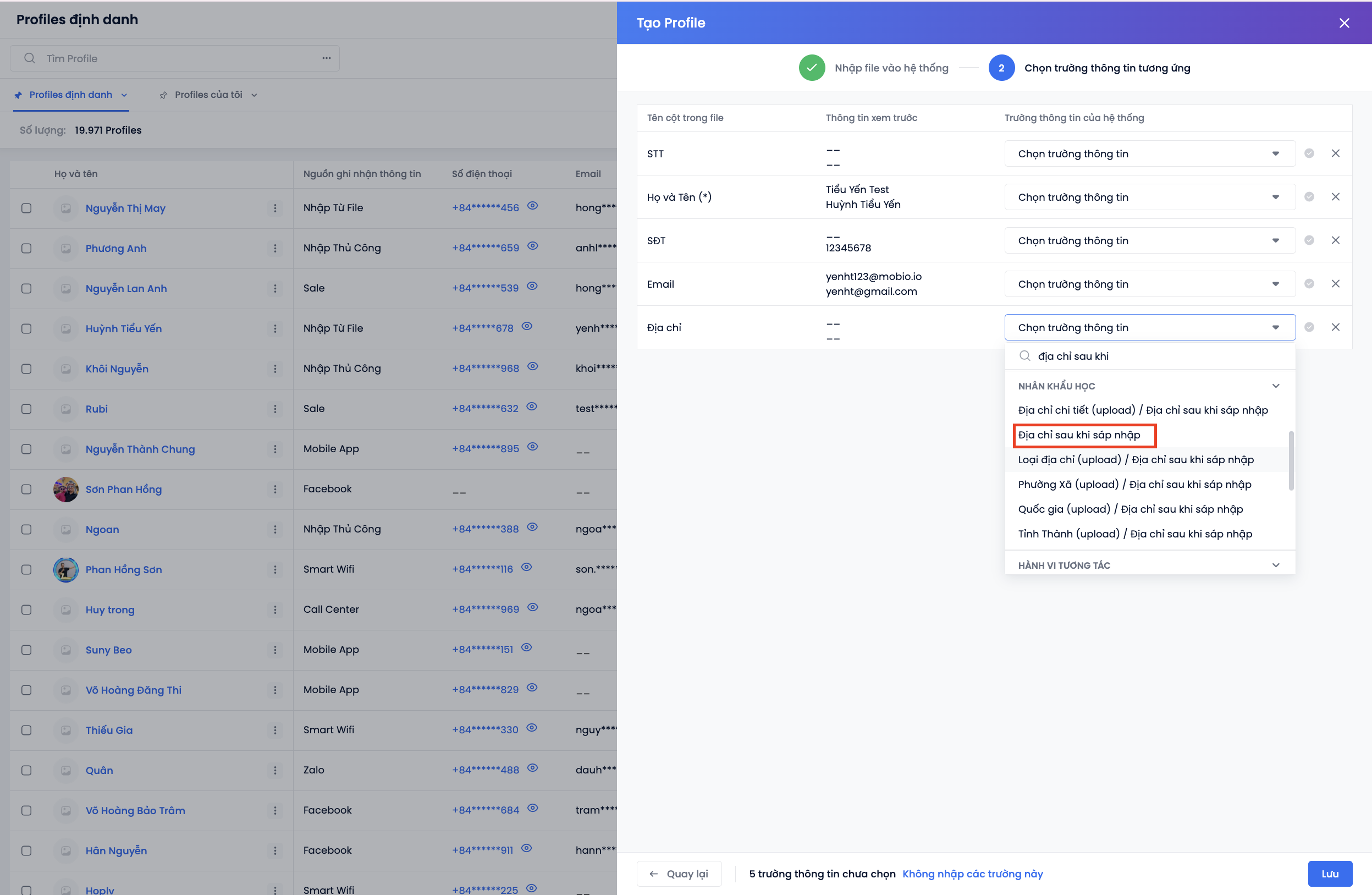The width and height of the screenshot is (1372, 895).
Task: Tick the checkbox for Khôi Nguyễn
Action: click(x=26, y=369)
